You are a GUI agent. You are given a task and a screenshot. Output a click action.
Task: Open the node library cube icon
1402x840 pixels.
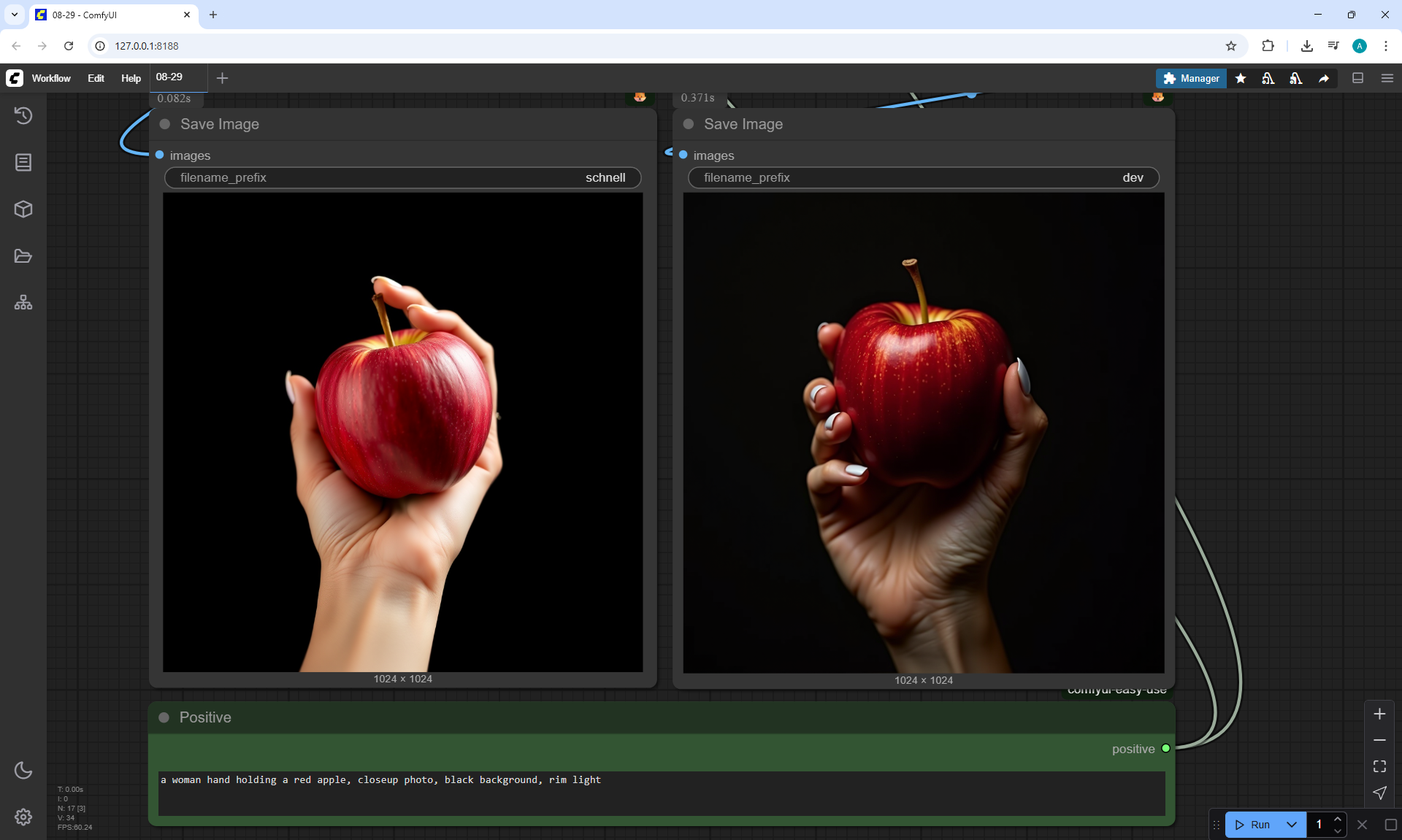tap(23, 209)
